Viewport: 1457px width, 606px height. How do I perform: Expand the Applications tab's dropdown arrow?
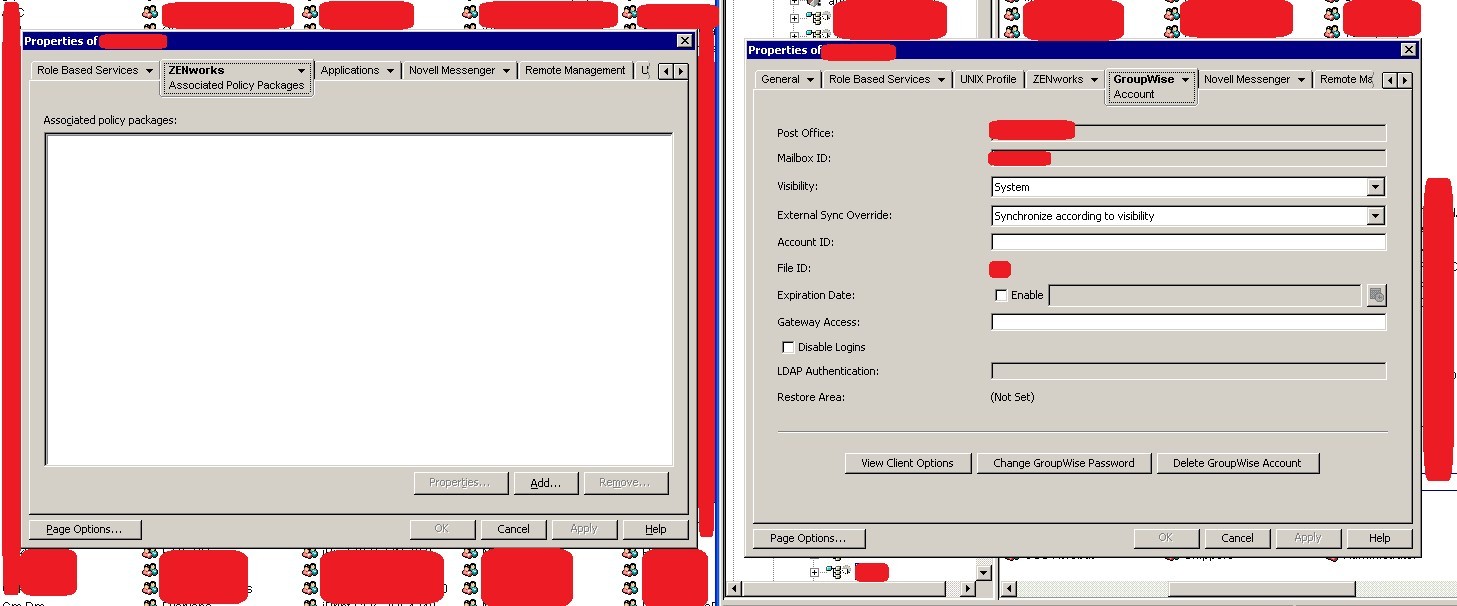[390, 70]
